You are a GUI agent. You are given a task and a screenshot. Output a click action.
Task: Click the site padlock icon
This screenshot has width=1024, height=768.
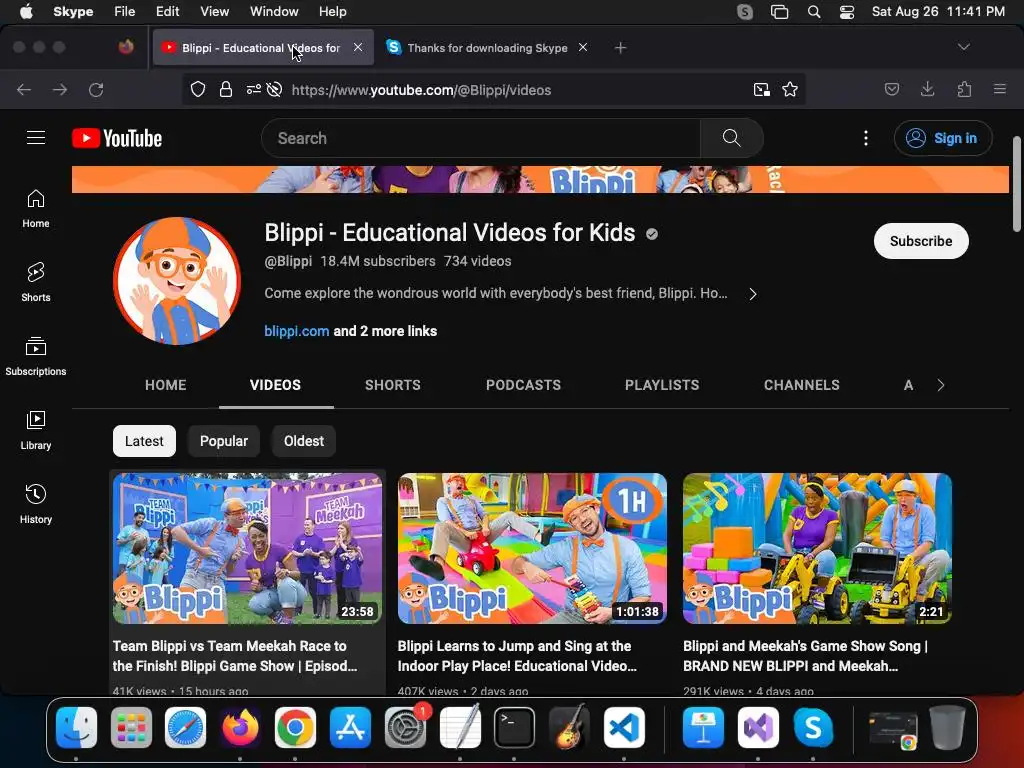(x=226, y=89)
